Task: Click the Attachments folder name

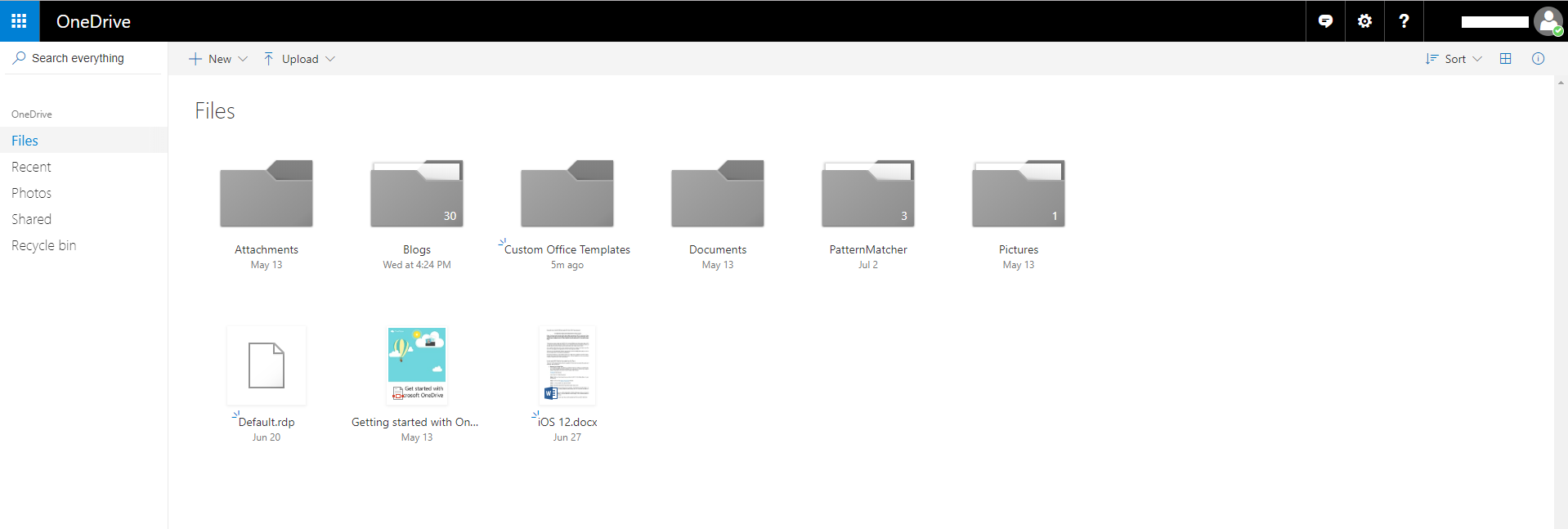Action: pyautogui.click(x=267, y=249)
